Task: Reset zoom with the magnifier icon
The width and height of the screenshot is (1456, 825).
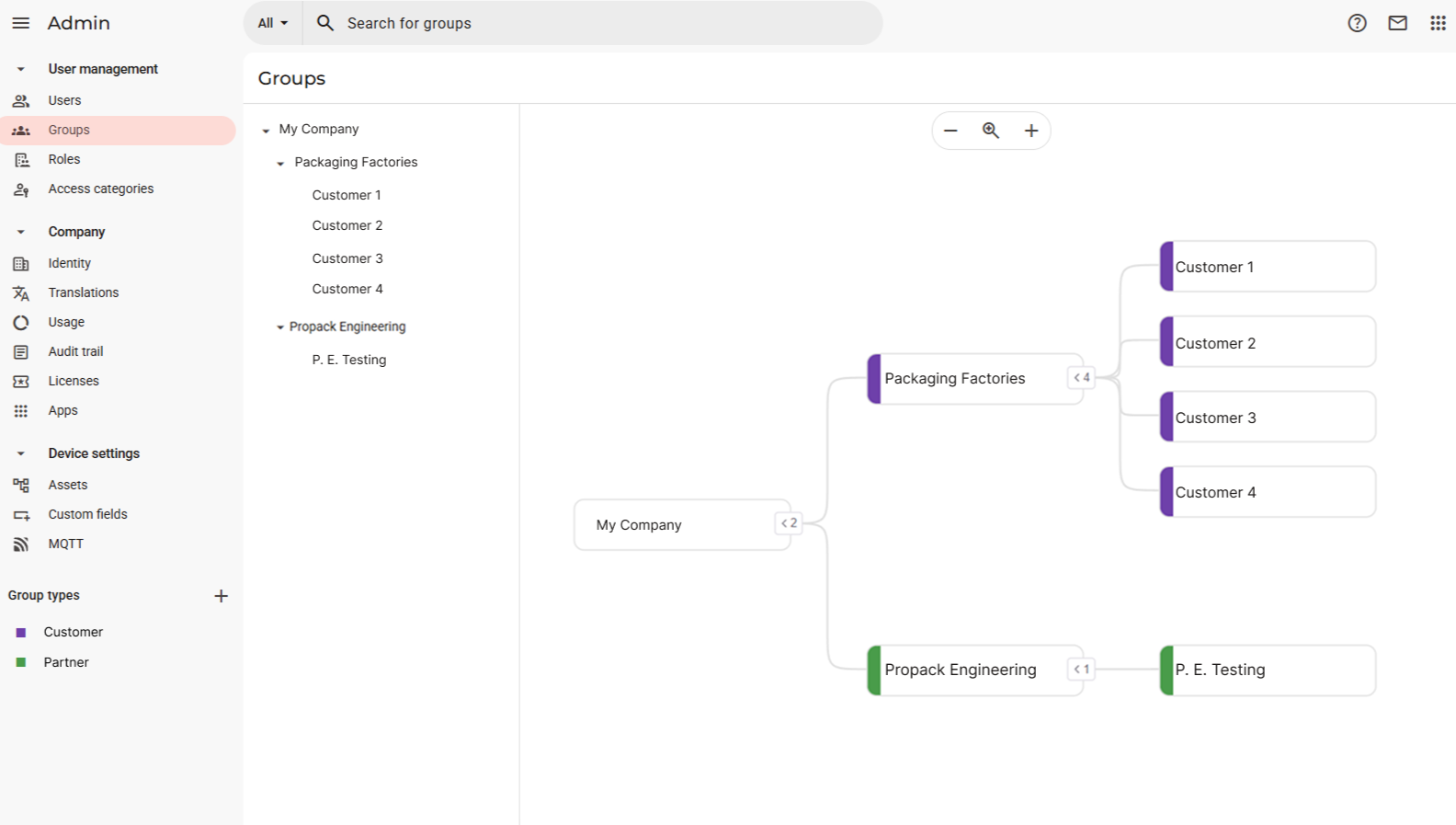Action: pyautogui.click(x=991, y=131)
